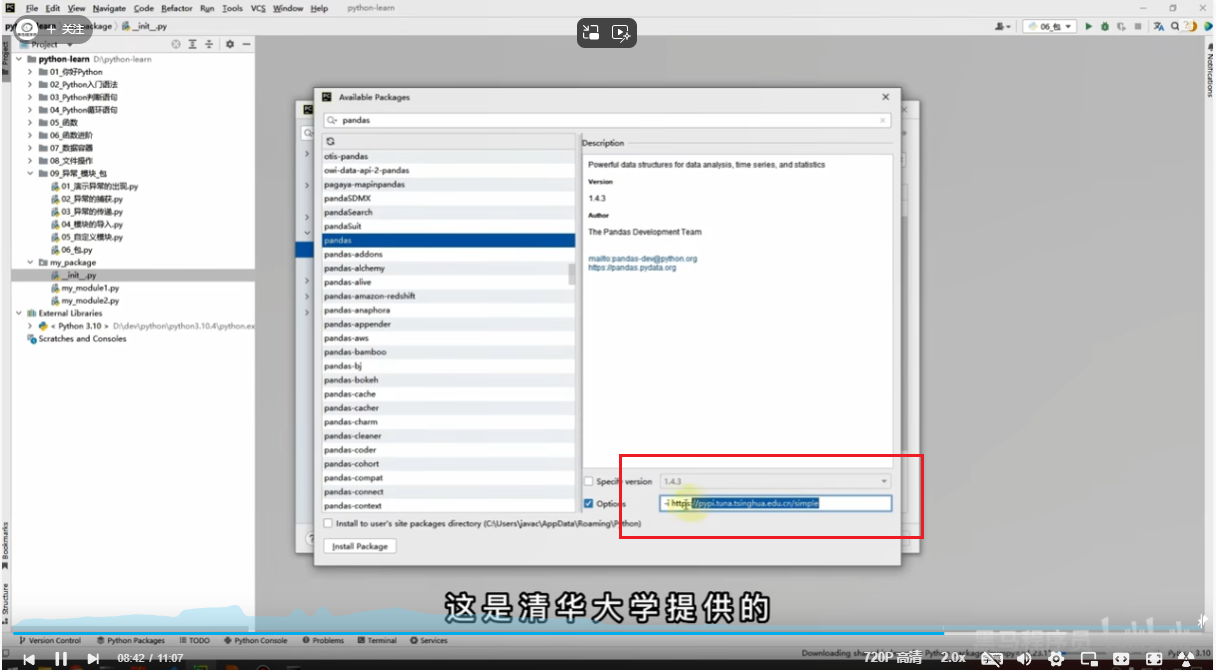
Task: Click the green Run button in PyCharm toolbar
Action: coord(1089,26)
